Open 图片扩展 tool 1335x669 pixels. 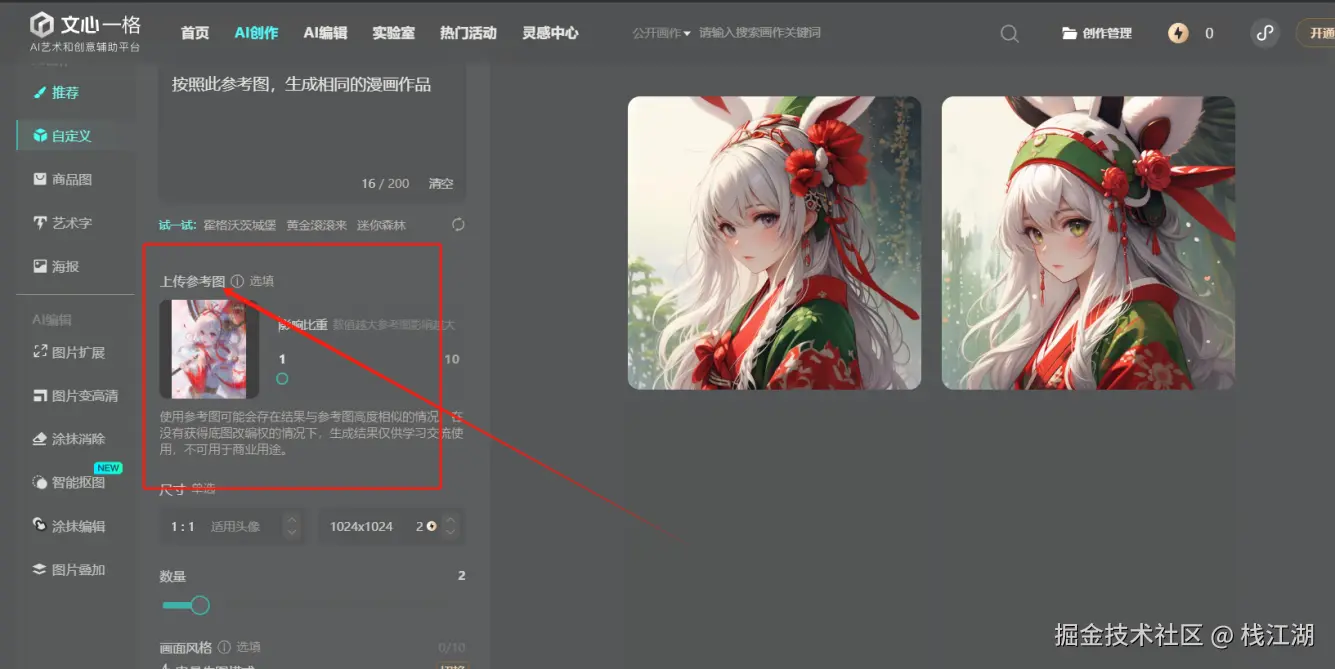[x=69, y=352]
